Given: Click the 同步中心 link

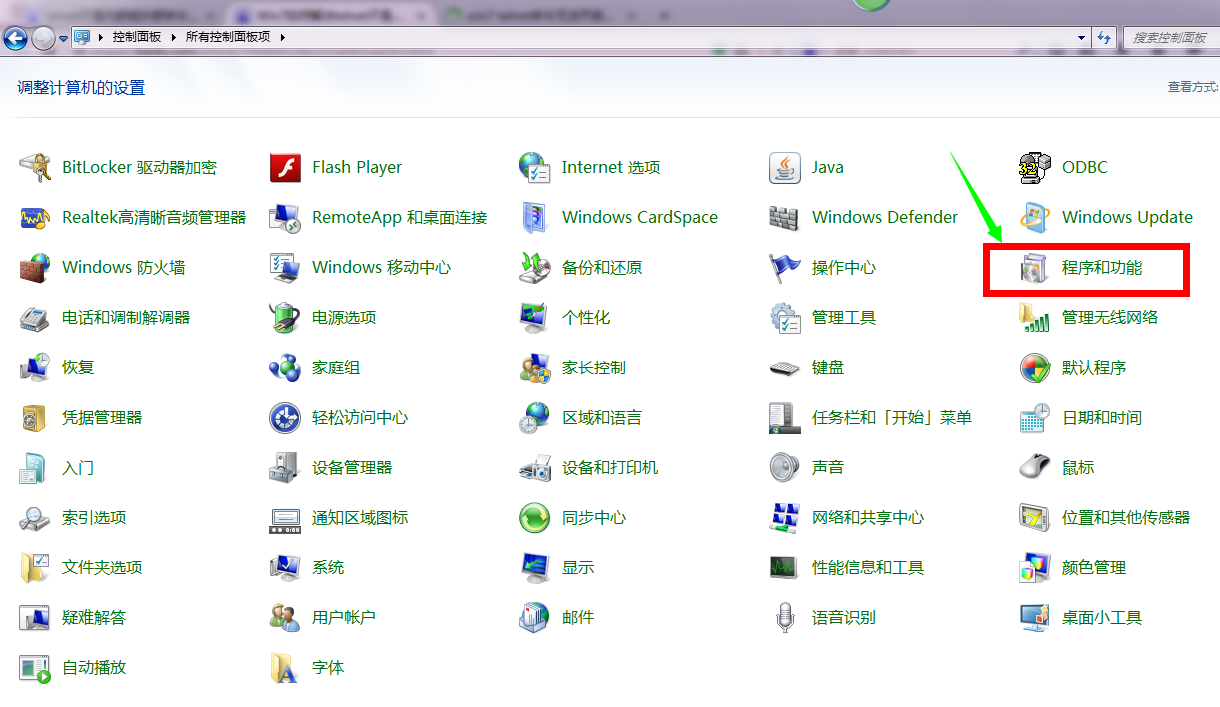Looking at the screenshot, I should point(594,517).
